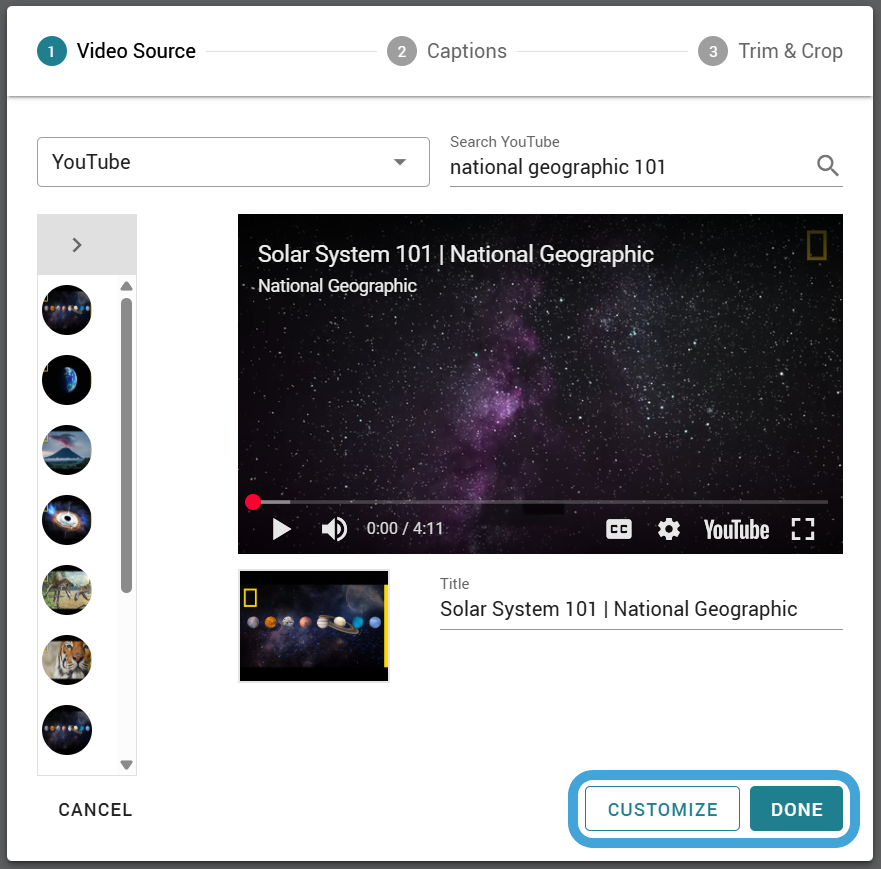This screenshot has height=869, width=881.
Task: Select the Earth thumbnail result
Action: pyautogui.click(x=67, y=380)
